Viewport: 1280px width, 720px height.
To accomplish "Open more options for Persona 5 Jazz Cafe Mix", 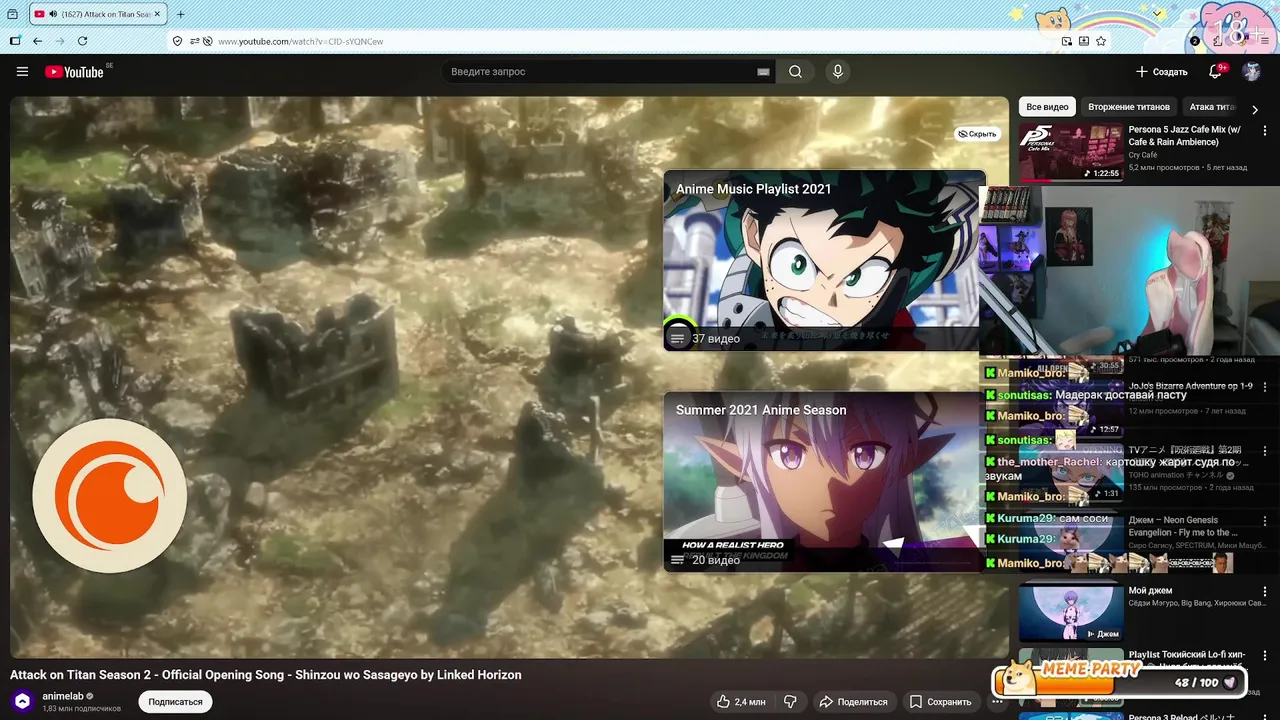I will pos(1265,130).
